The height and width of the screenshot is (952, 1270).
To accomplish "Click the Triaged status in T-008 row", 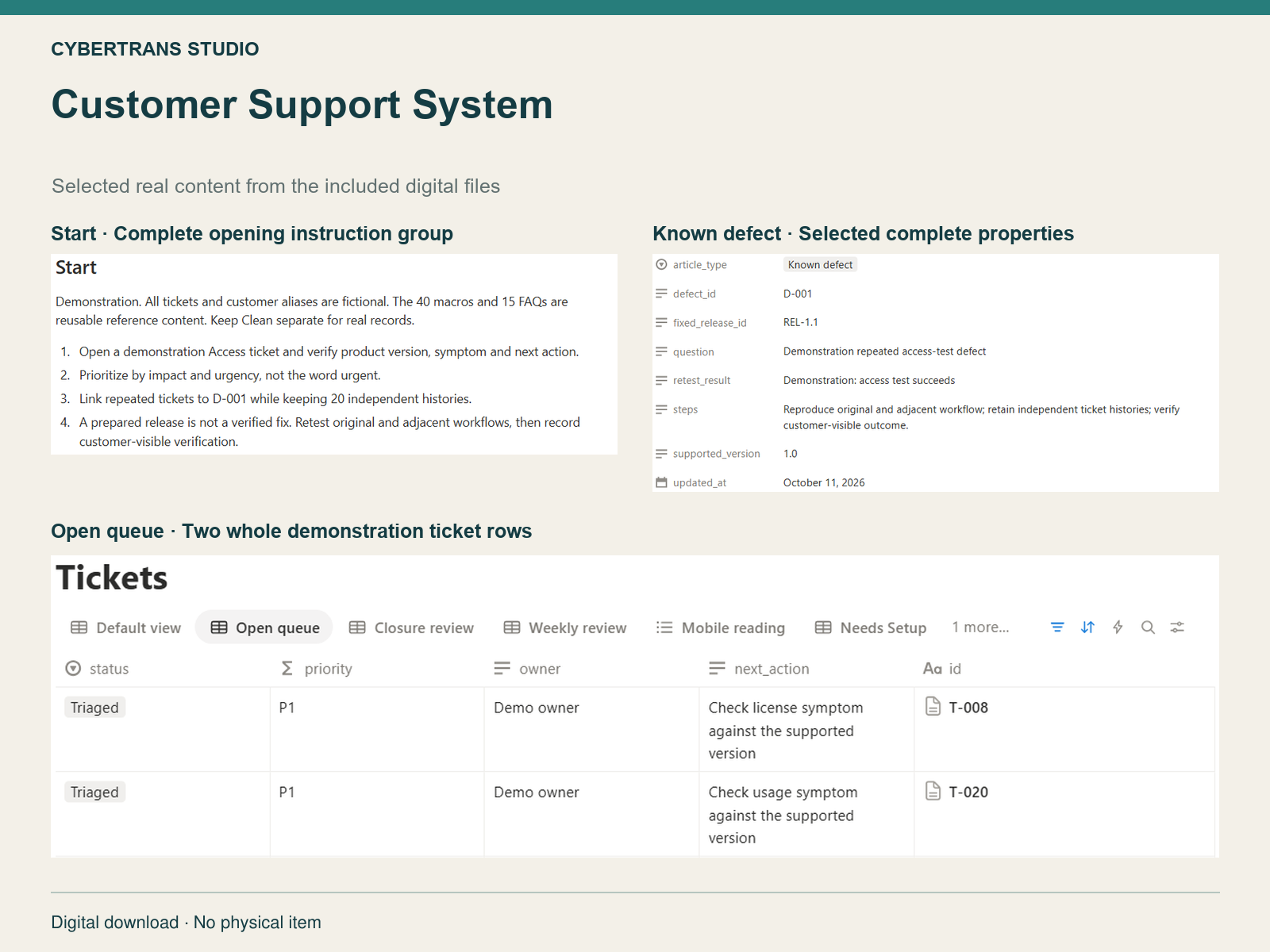I will [94, 708].
